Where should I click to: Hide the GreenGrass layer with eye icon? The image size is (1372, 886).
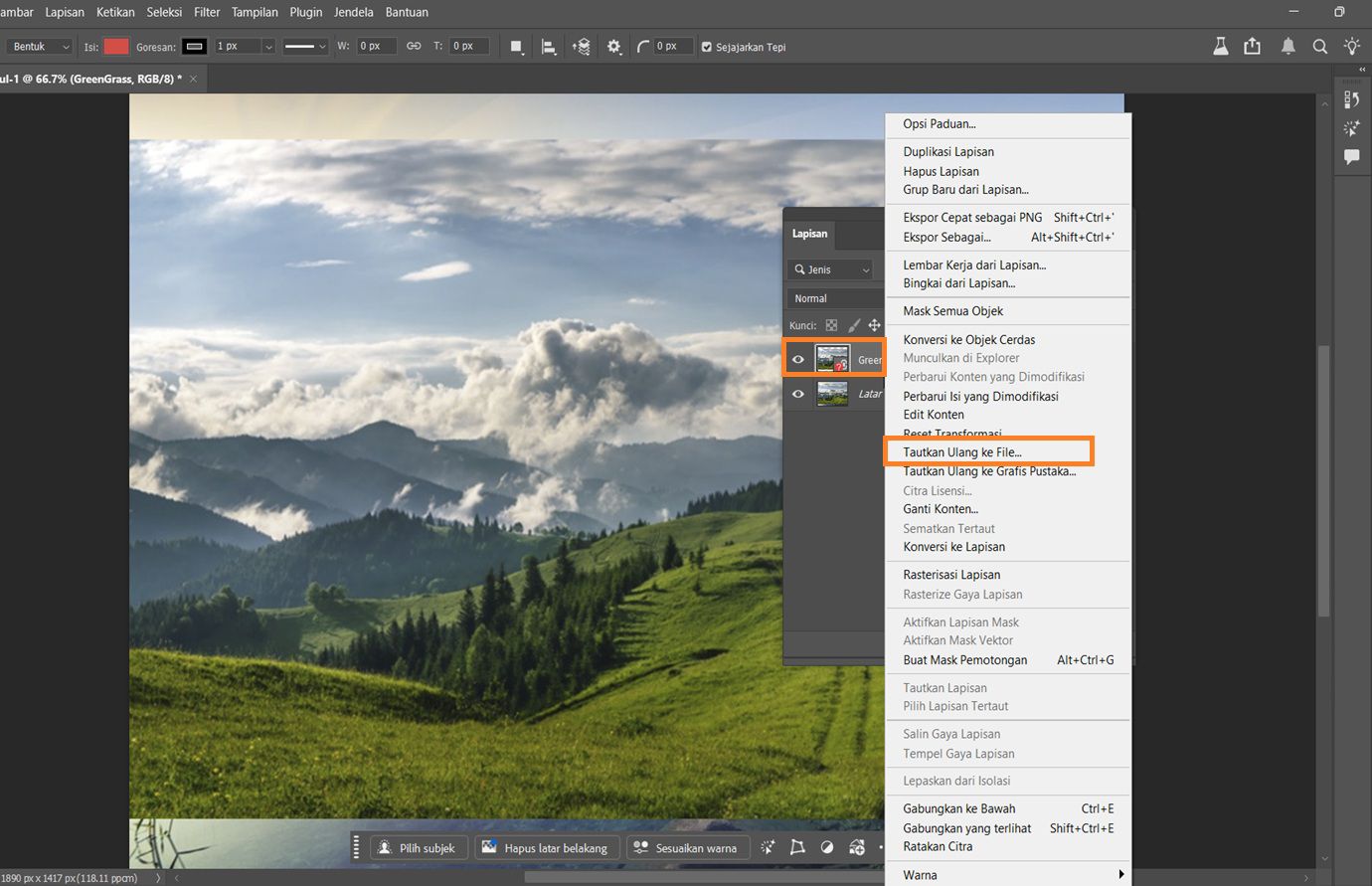[x=798, y=359]
